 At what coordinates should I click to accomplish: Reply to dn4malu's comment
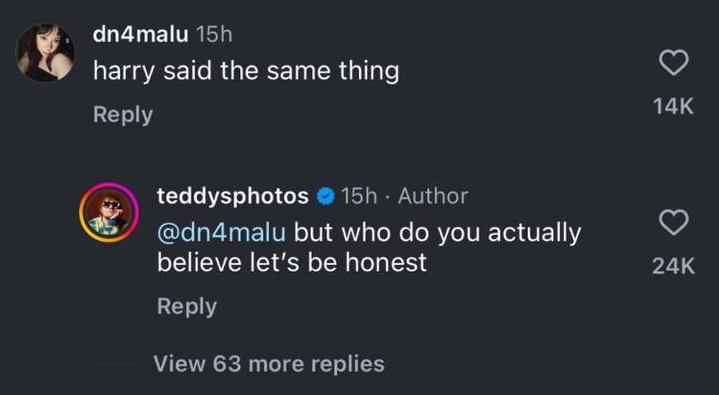[123, 115]
